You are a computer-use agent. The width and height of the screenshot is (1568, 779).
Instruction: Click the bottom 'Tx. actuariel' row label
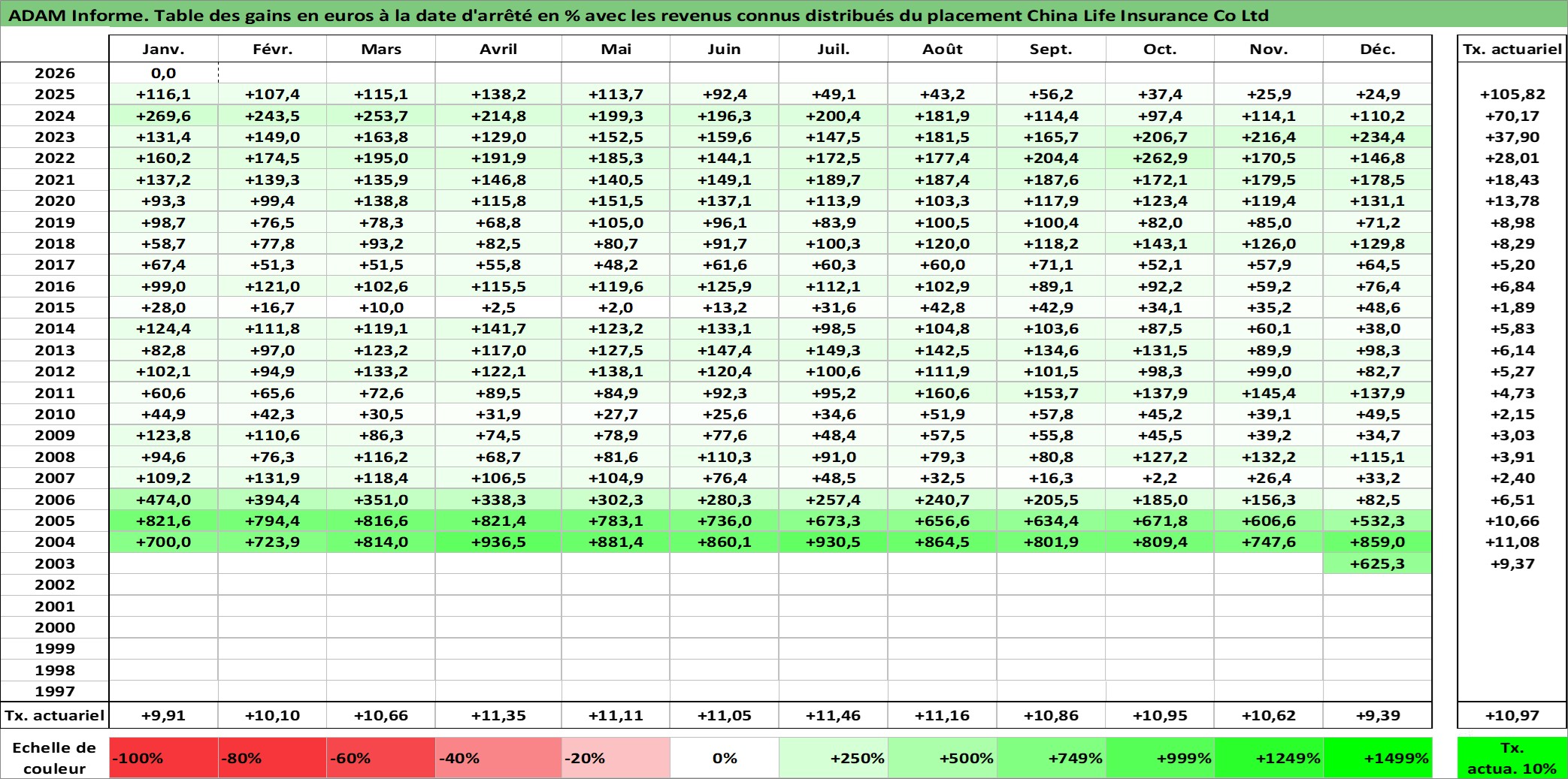55,715
